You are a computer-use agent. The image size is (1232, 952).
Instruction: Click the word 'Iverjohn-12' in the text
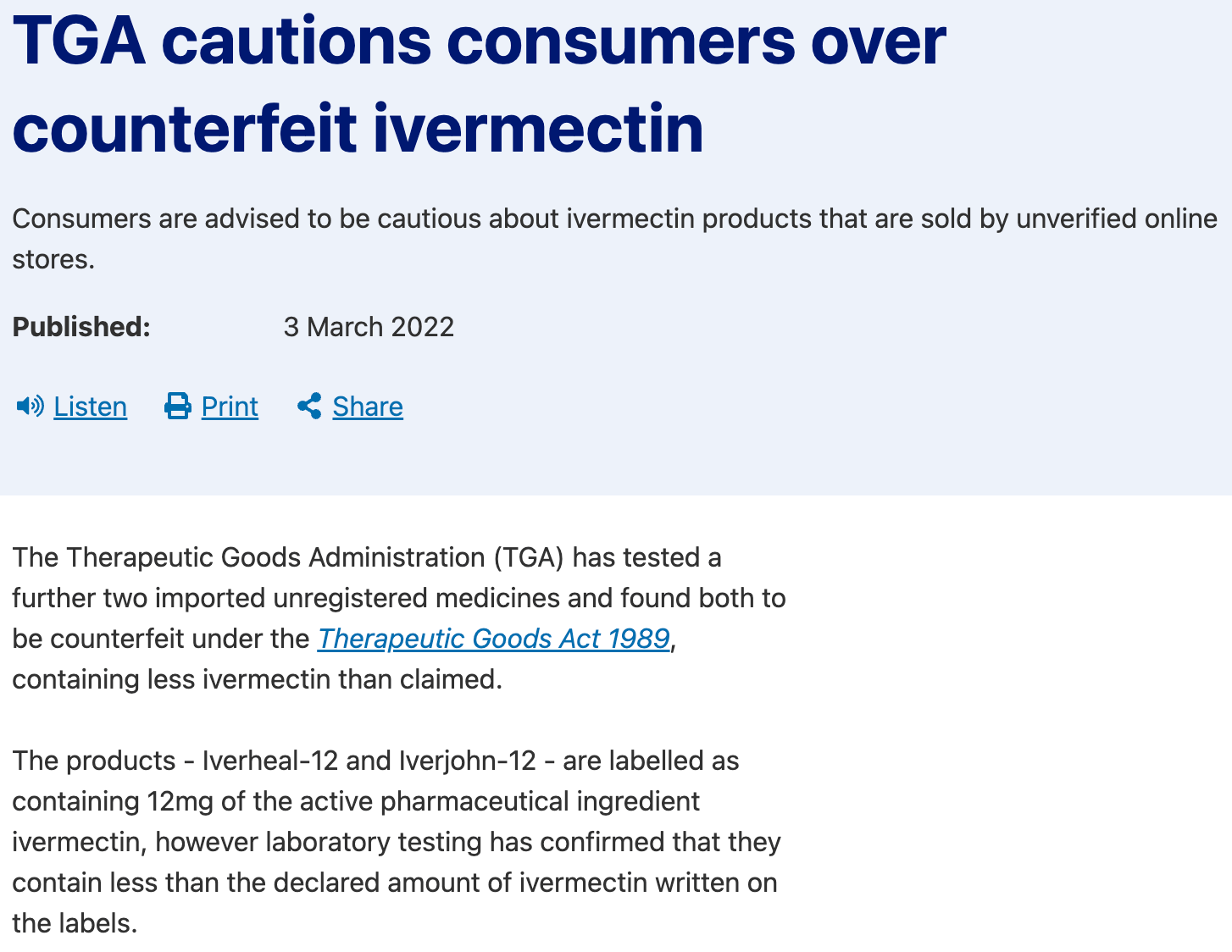(x=467, y=761)
